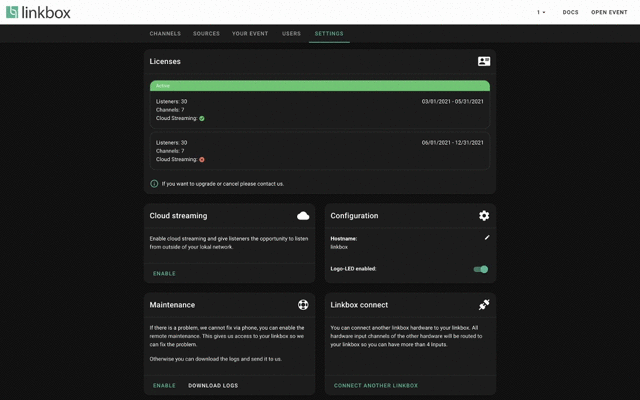Click the Linkbox connect plug icon
640x400 pixels.
click(484, 304)
